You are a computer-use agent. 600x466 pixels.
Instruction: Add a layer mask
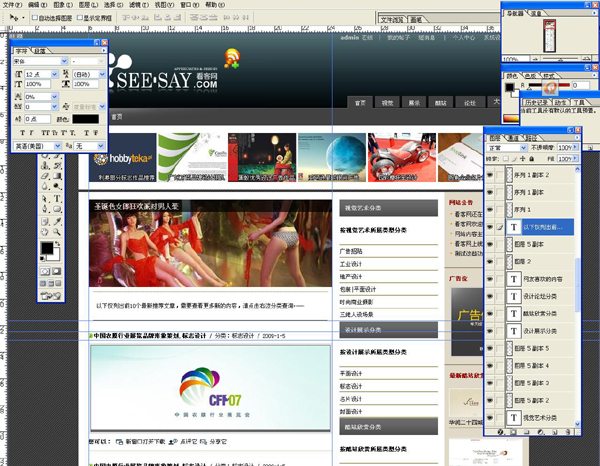pos(513,432)
